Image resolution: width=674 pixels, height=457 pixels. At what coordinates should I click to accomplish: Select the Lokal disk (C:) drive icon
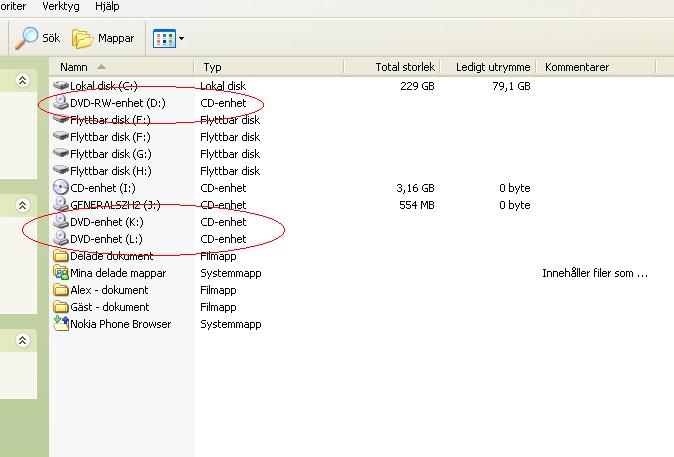click(61, 86)
